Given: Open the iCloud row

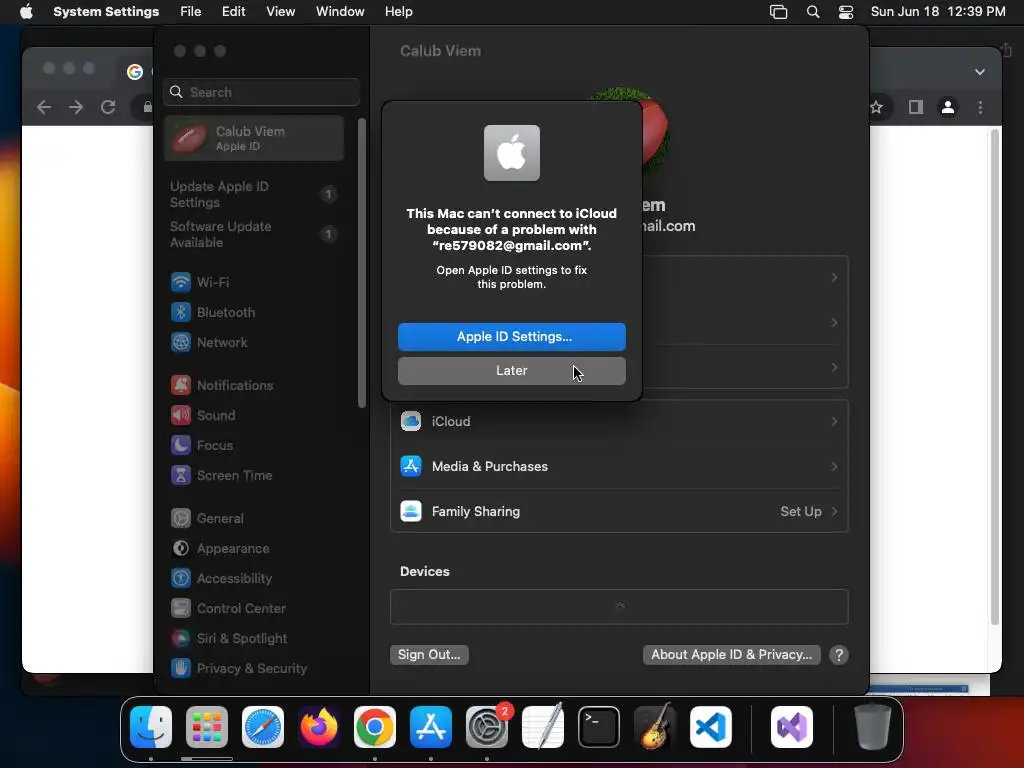Looking at the screenshot, I should click(619, 421).
